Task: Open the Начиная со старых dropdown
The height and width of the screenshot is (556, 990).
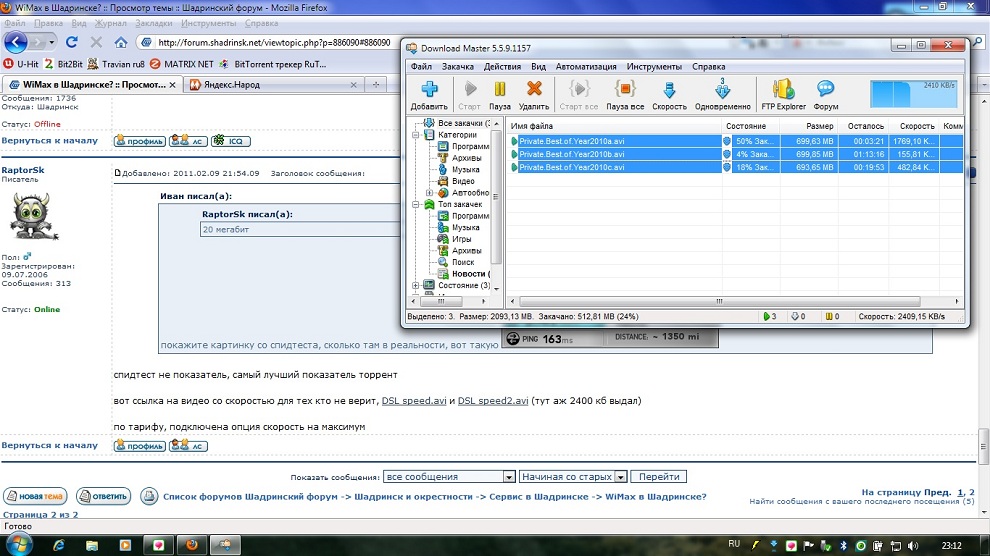Action: pyautogui.click(x=573, y=476)
